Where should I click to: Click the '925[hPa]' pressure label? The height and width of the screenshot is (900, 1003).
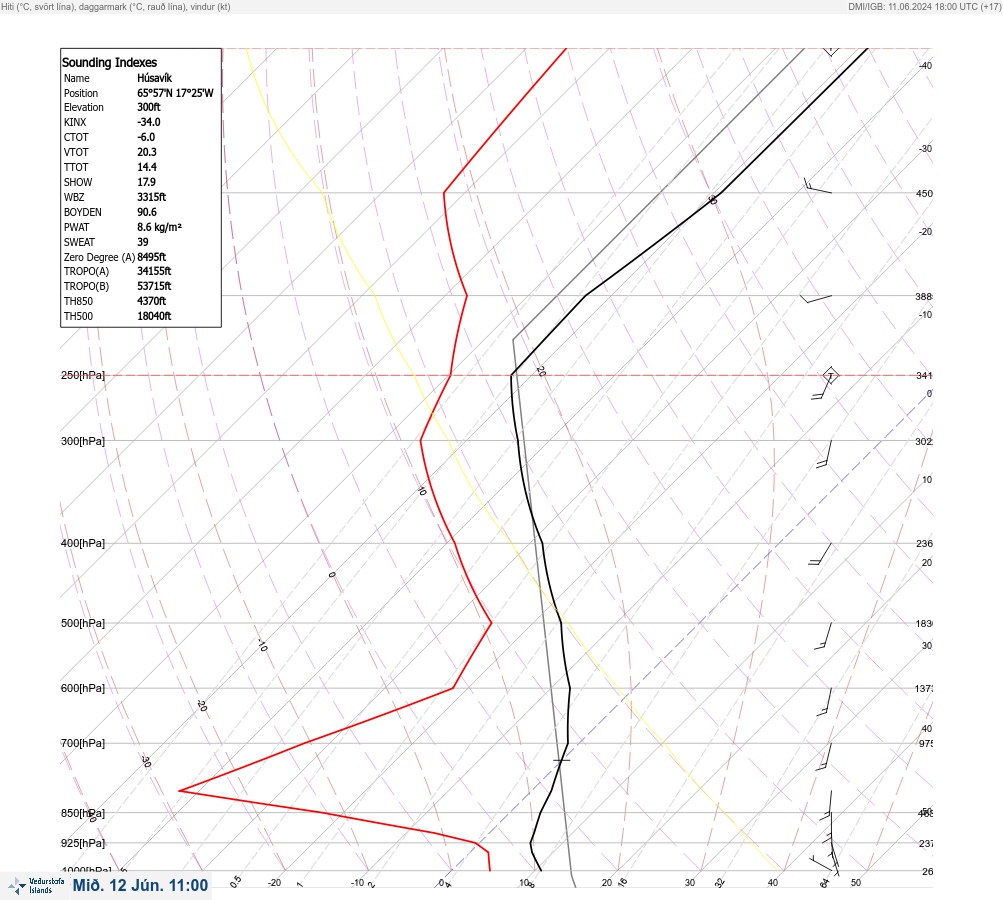[x=83, y=844]
